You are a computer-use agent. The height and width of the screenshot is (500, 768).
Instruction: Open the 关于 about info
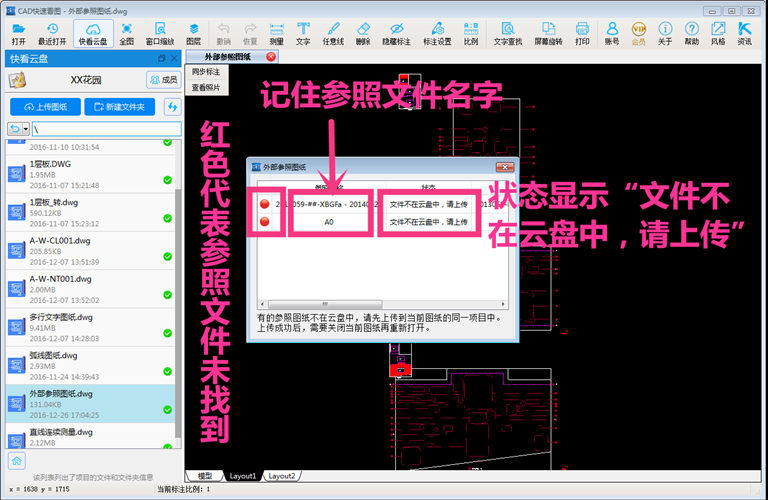click(665, 34)
